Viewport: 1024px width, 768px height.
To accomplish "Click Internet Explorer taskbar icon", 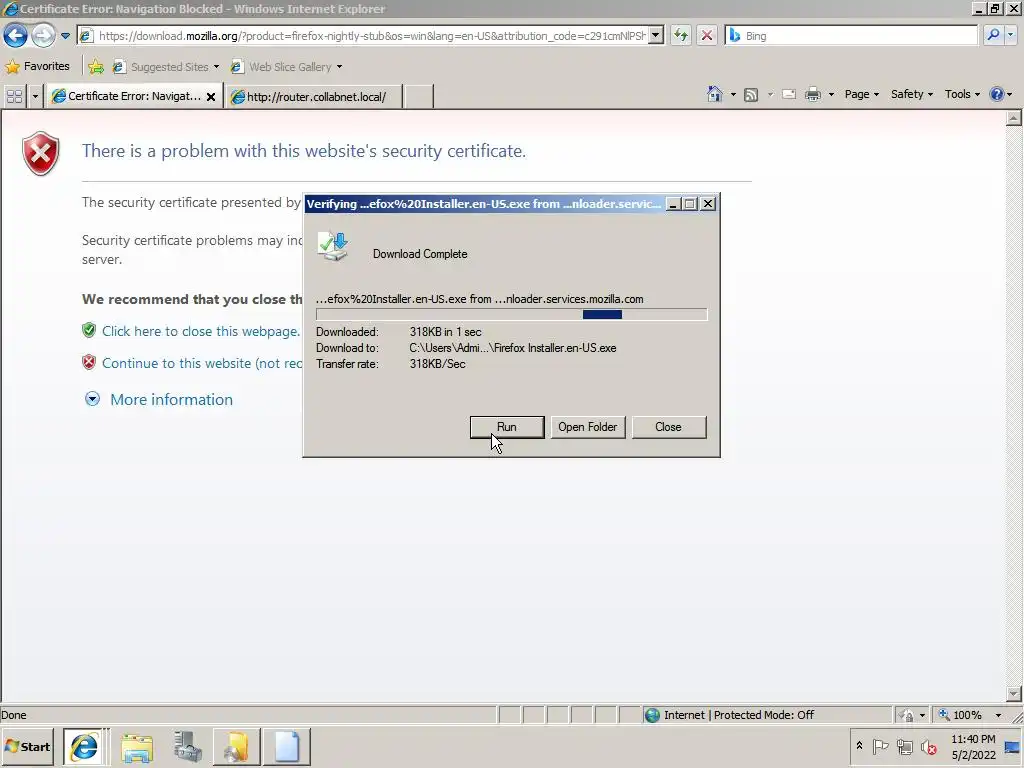I will point(85,746).
